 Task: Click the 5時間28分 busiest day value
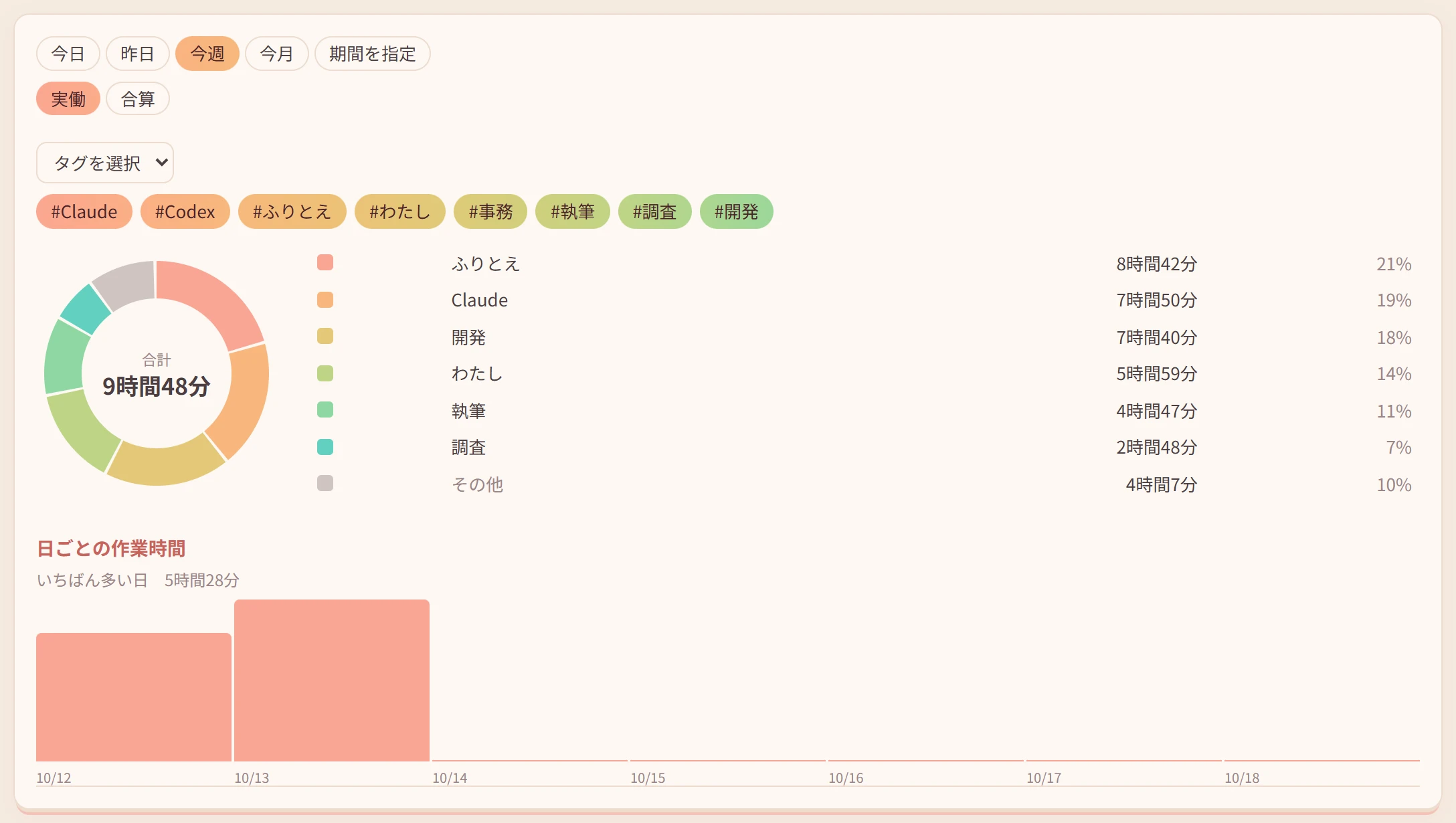202,580
